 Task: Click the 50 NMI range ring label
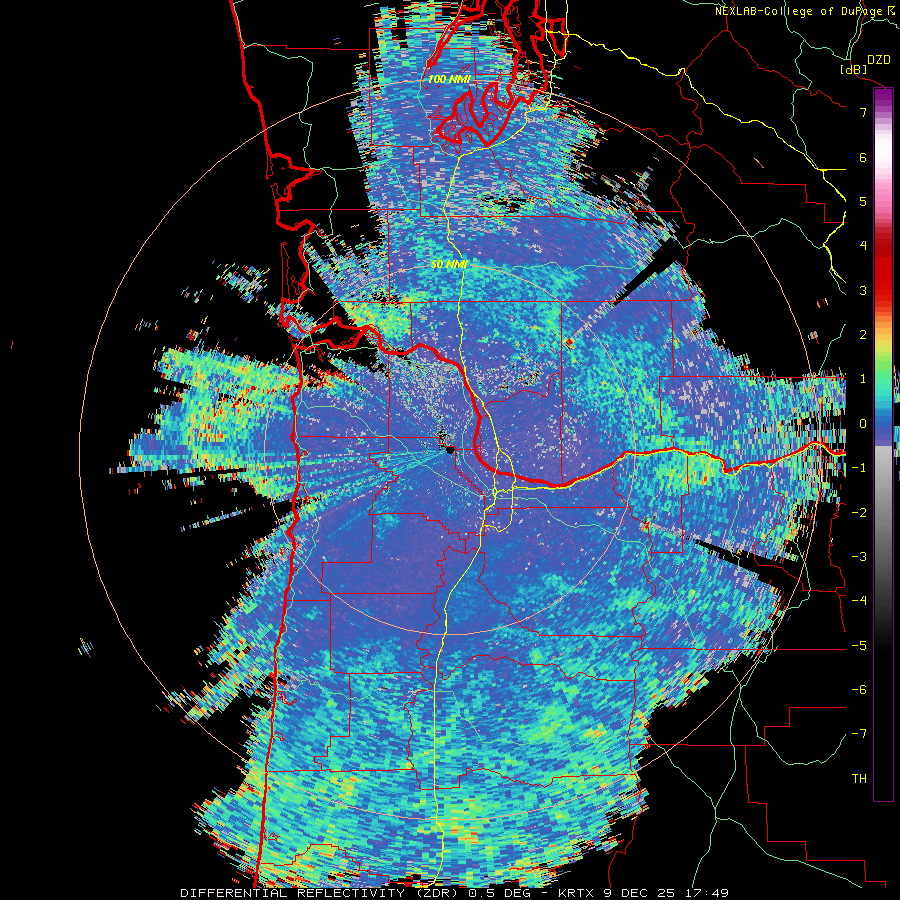click(x=449, y=265)
